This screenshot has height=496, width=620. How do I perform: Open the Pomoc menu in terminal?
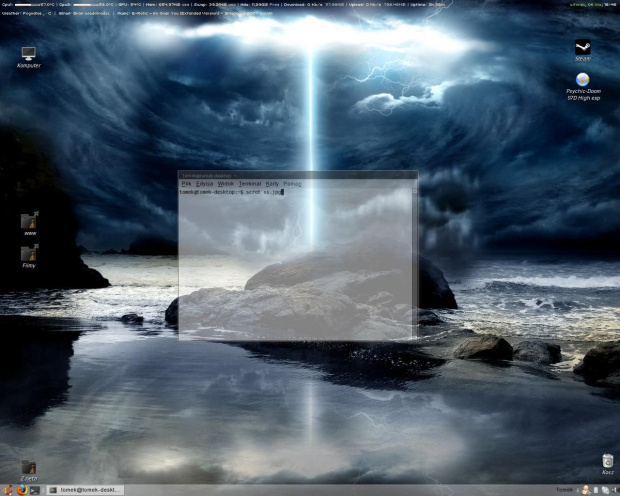click(293, 184)
